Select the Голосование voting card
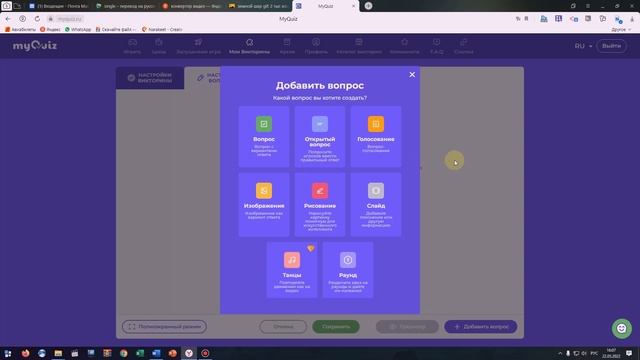640x360 pixels. click(376, 137)
